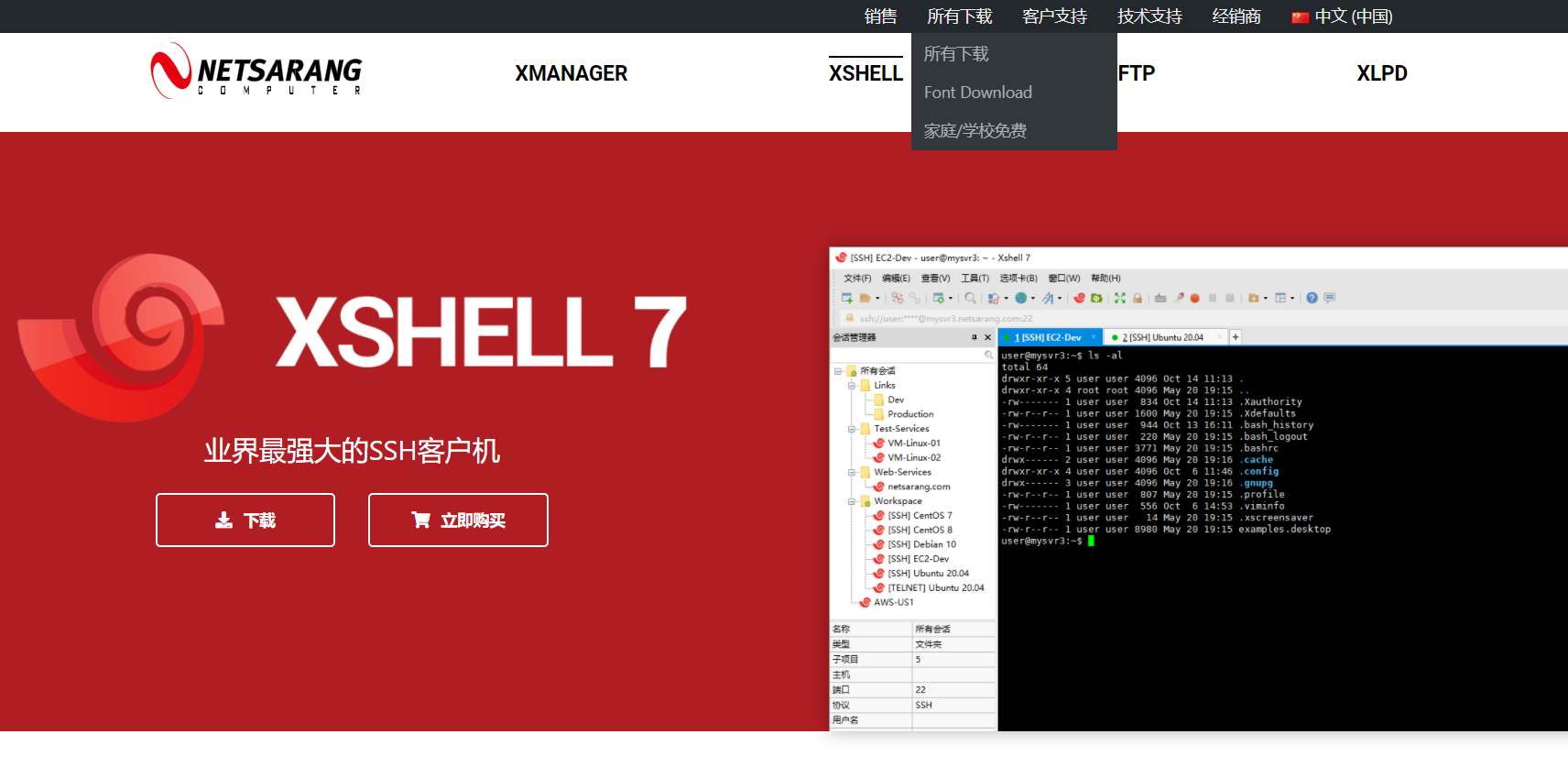Click the layout panes toolbar icon
Screen dimensions: 1568x778
pyautogui.click(x=1280, y=298)
